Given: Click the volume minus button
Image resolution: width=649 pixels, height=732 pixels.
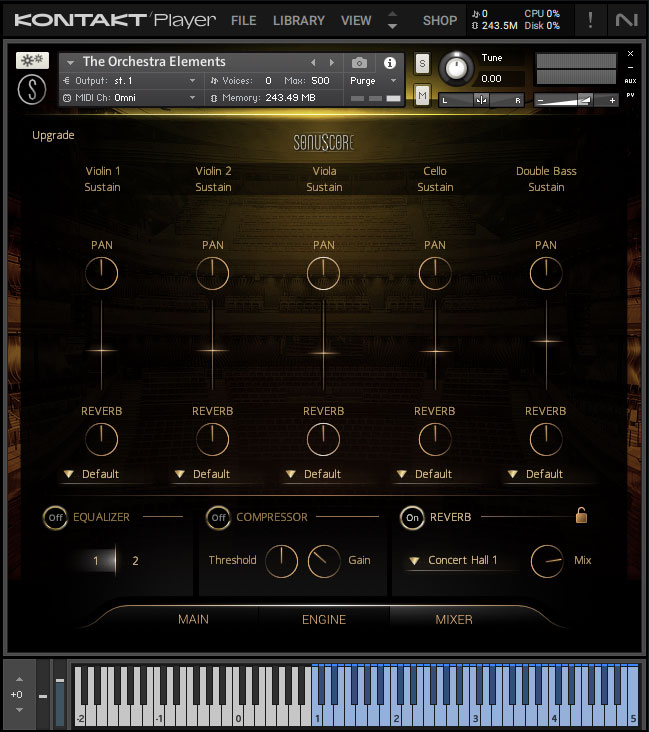Looking at the screenshot, I should click(x=541, y=100).
